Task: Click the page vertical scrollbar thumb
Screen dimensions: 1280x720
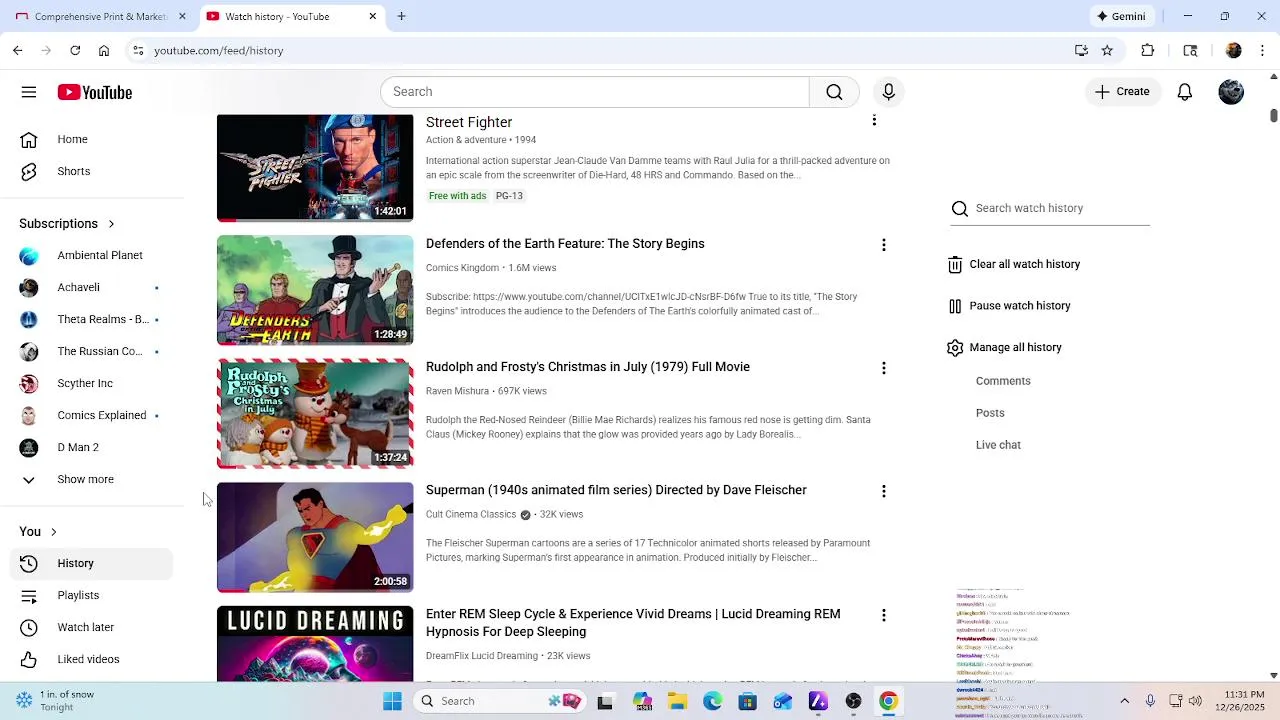Action: coord(1273,116)
